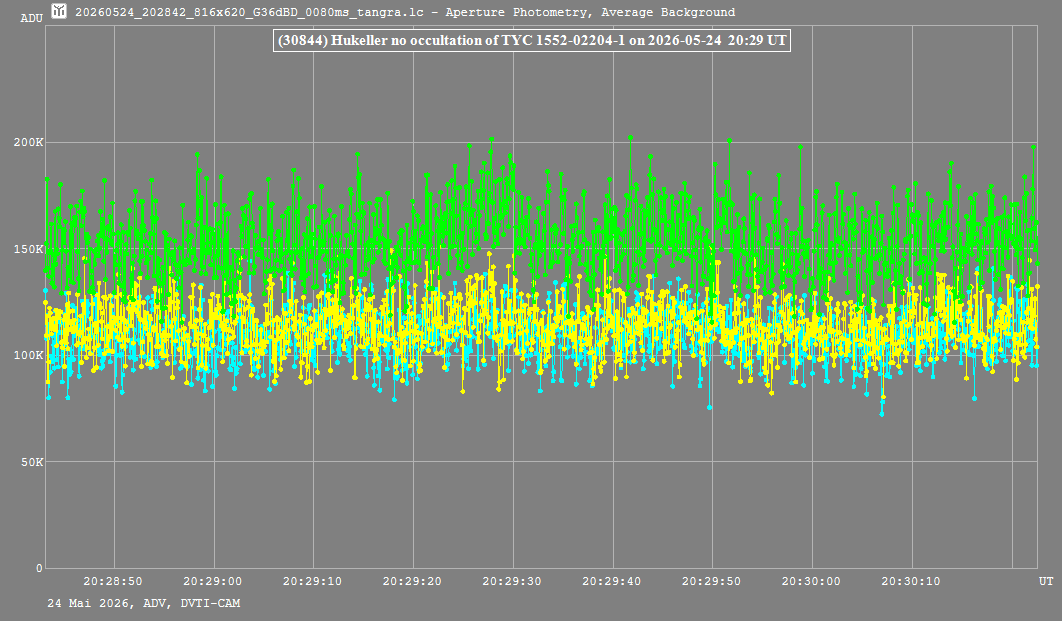The image size is (1062, 621).
Task: Click the 20:30:00 time label
Action: point(811,581)
